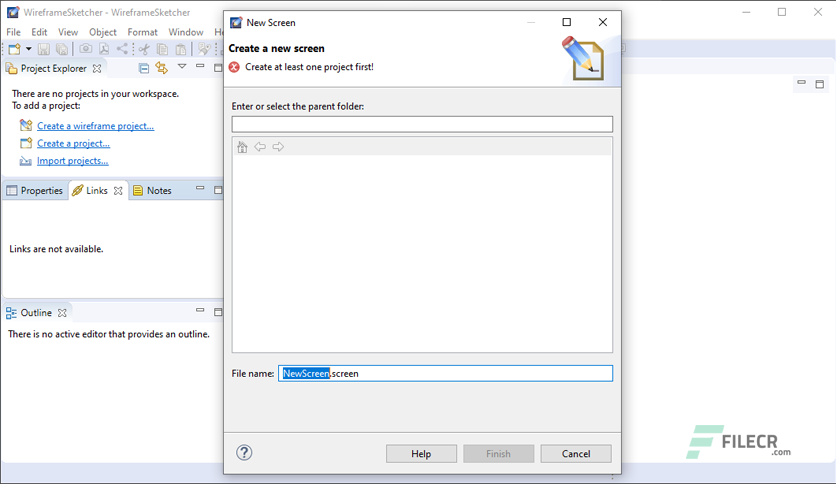Close the Project Explorer tab
This screenshot has width=836, height=484.
(97, 68)
